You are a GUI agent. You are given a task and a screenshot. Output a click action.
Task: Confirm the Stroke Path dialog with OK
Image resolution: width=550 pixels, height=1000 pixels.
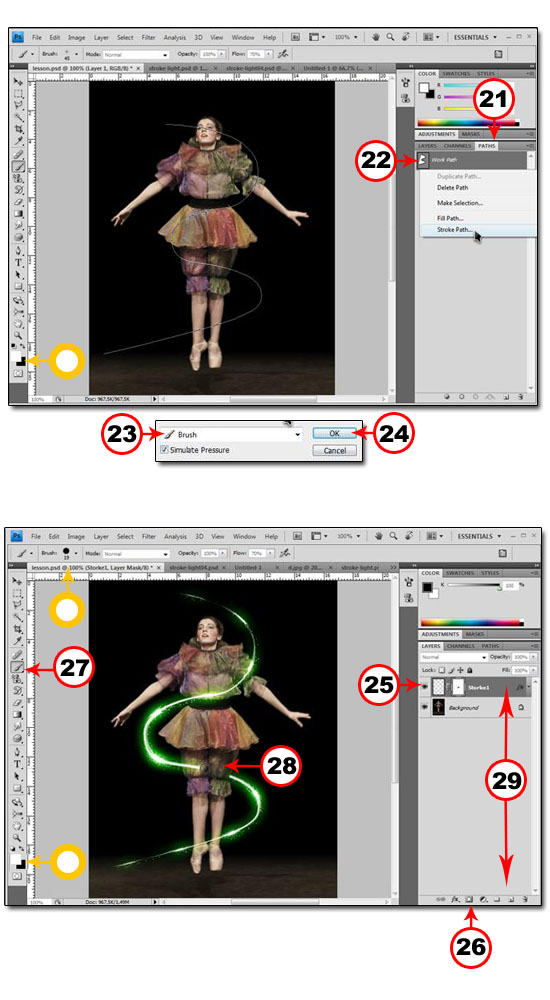tap(334, 433)
